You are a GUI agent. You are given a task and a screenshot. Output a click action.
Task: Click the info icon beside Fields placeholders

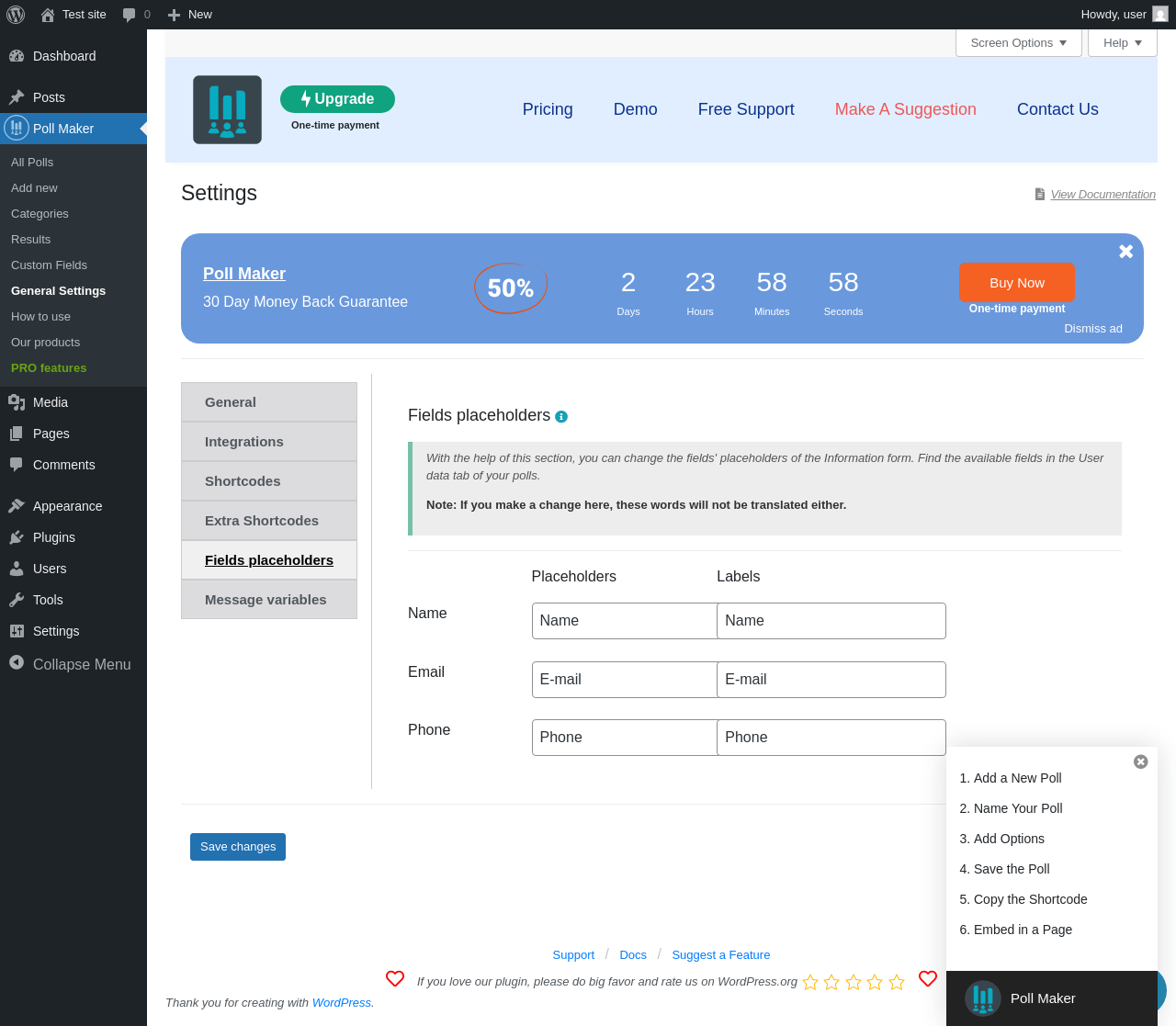pos(561,416)
